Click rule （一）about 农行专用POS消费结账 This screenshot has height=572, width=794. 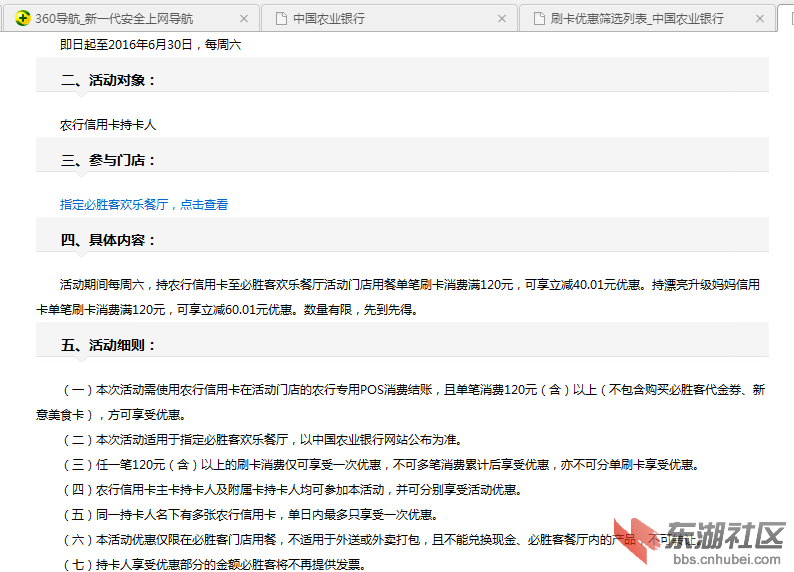click(x=401, y=402)
